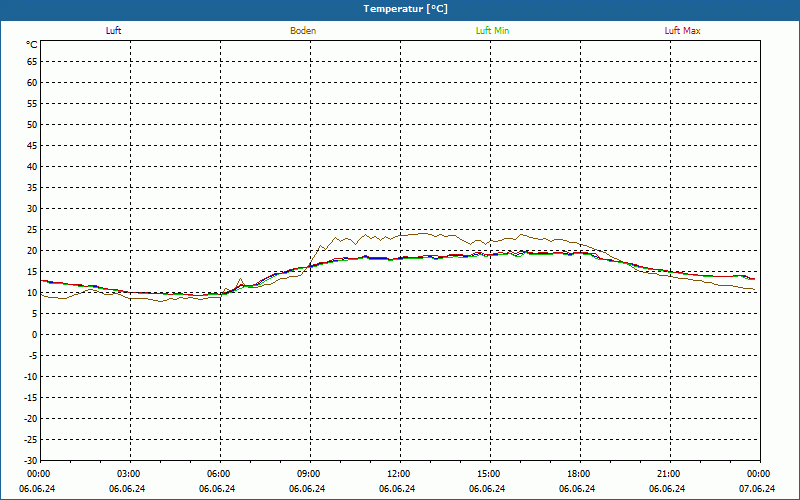
Task: Click the 06:00 time axis label
Action: 219,474
